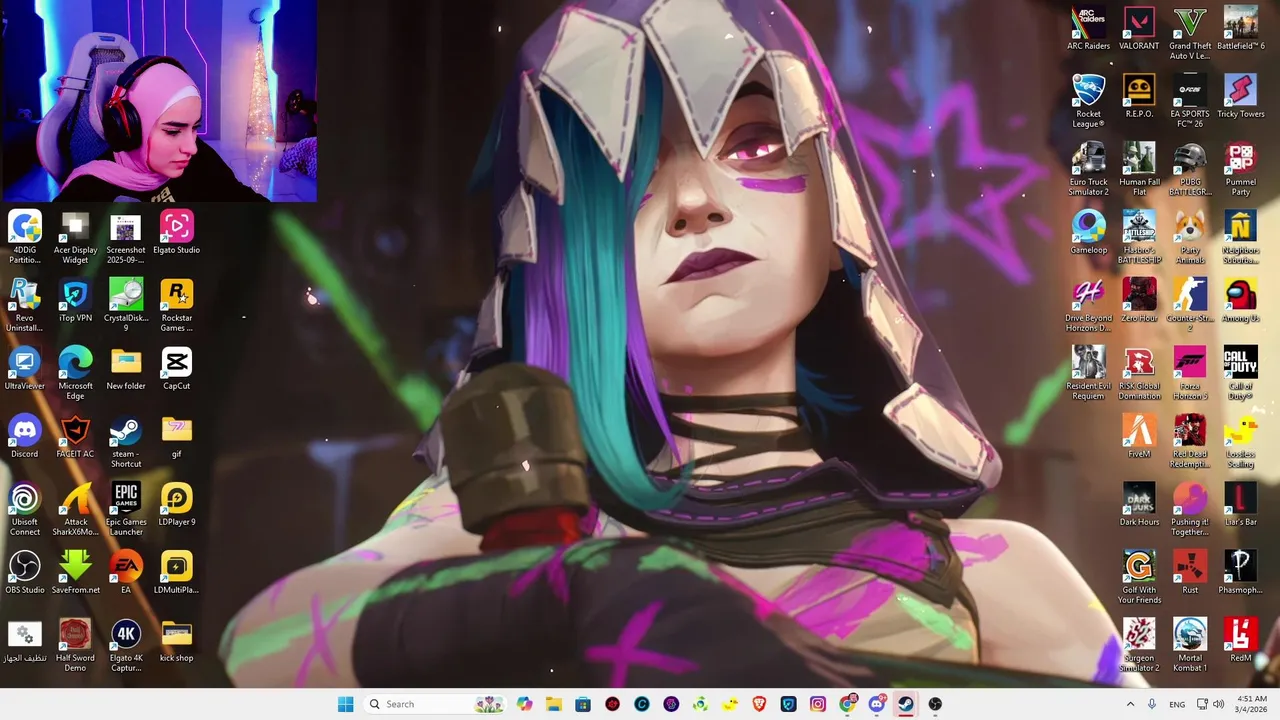Open the OBS Studio desktop shortcut

point(25,573)
